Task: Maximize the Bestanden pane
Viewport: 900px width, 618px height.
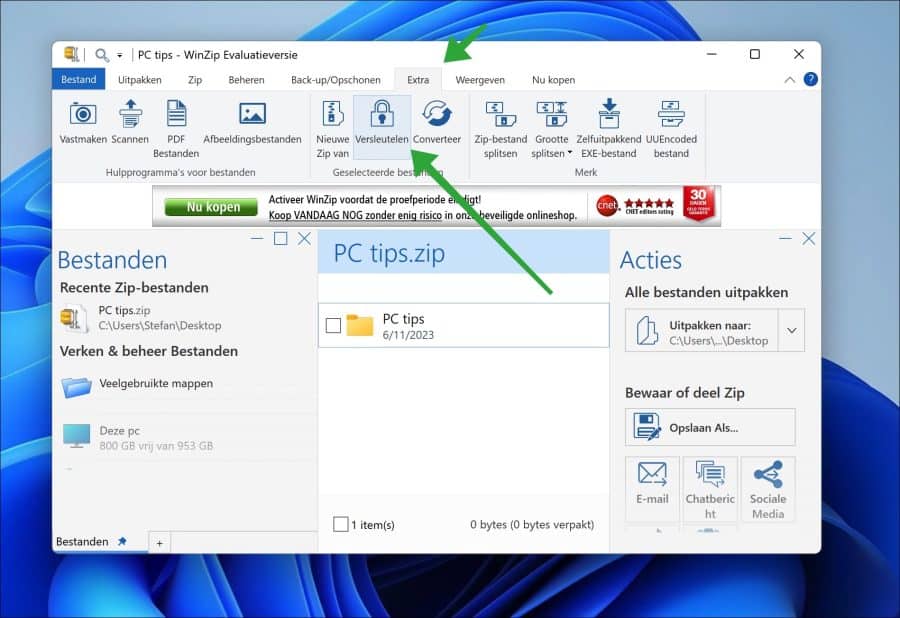Action: 280,238
